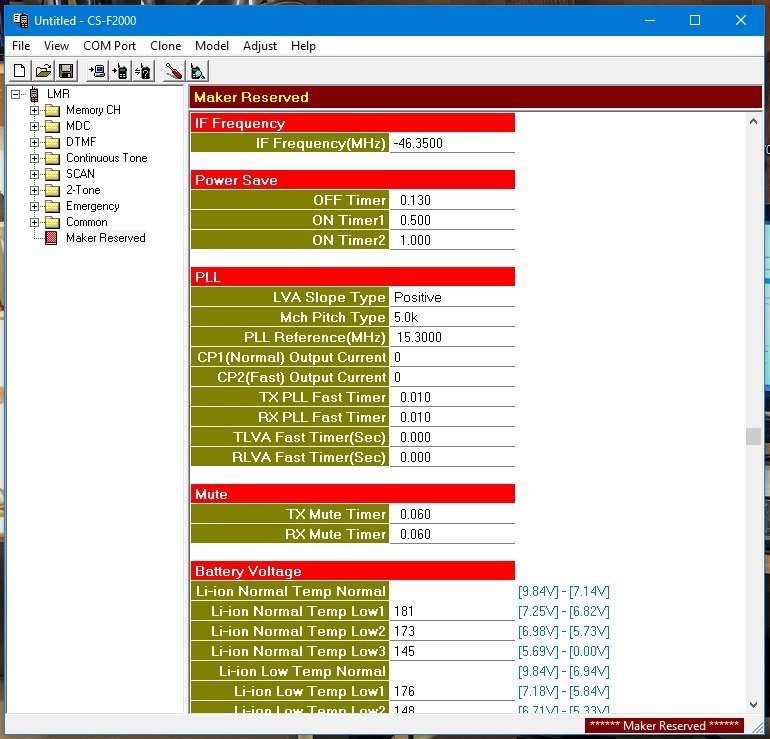770x739 pixels.
Task: Select the LMR radio root node
Action: click(57, 94)
